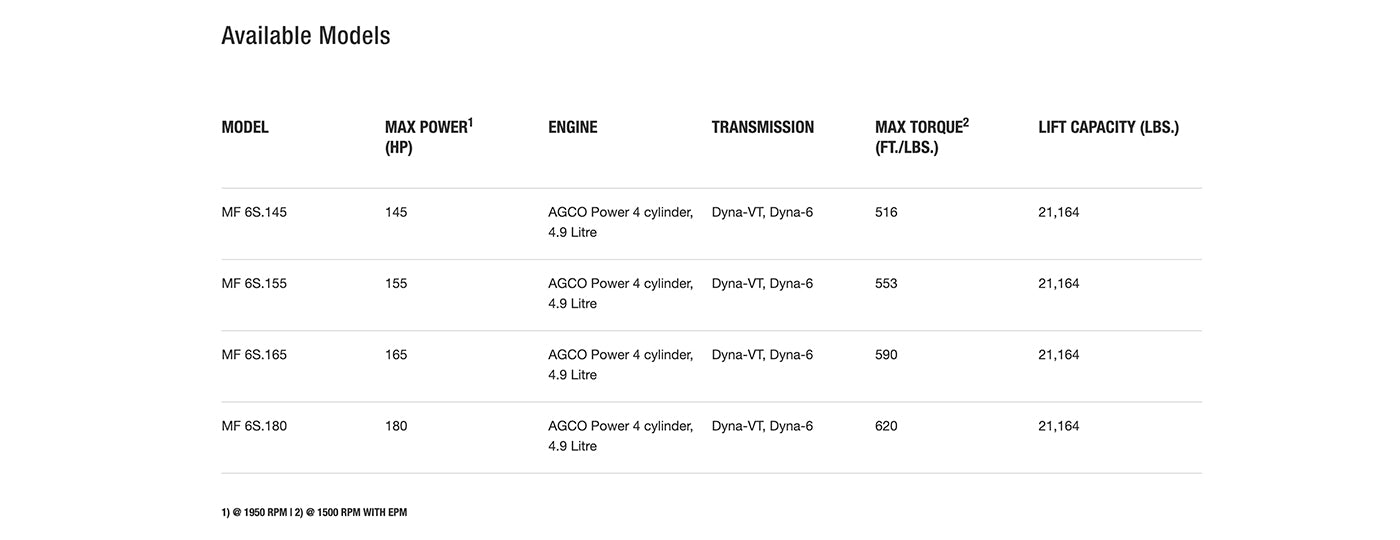This screenshot has height=540, width=1400.
Task: Click the RPM footnote below the table
Action: click(x=314, y=512)
